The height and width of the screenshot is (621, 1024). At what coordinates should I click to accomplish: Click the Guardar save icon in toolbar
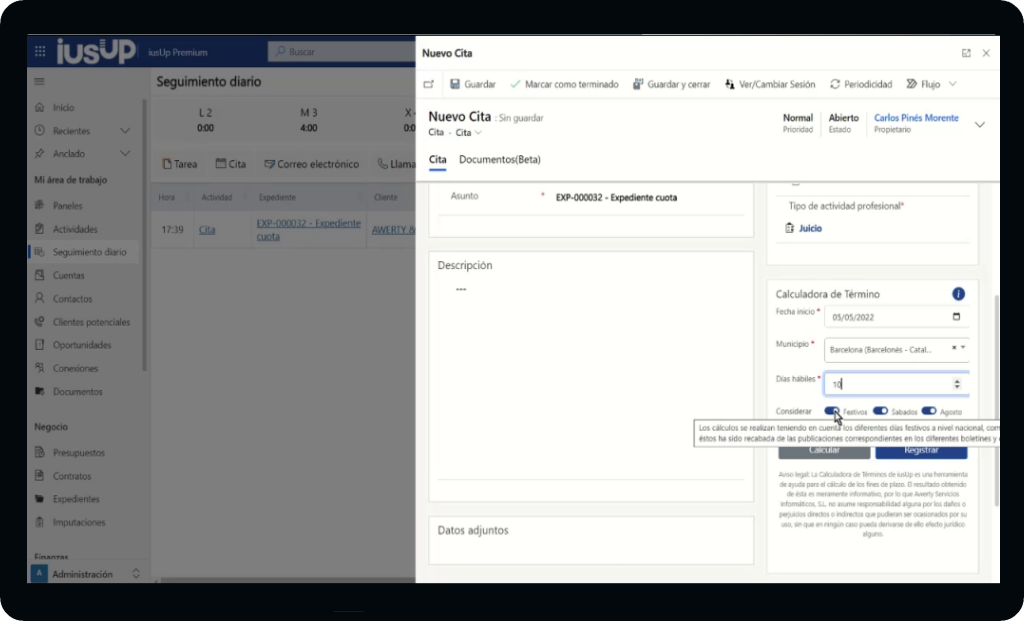pyautogui.click(x=455, y=84)
